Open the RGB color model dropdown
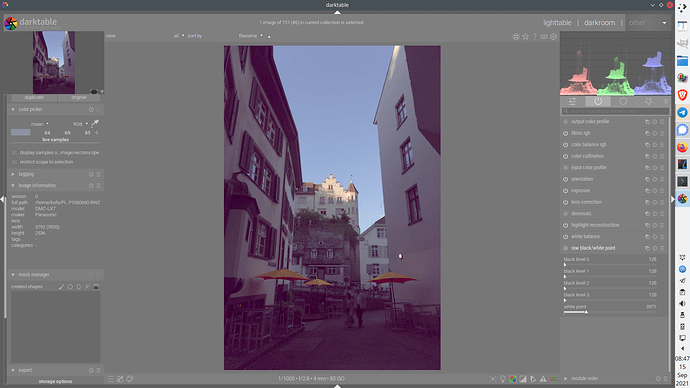This screenshot has height=388, width=690. [x=81, y=124]
